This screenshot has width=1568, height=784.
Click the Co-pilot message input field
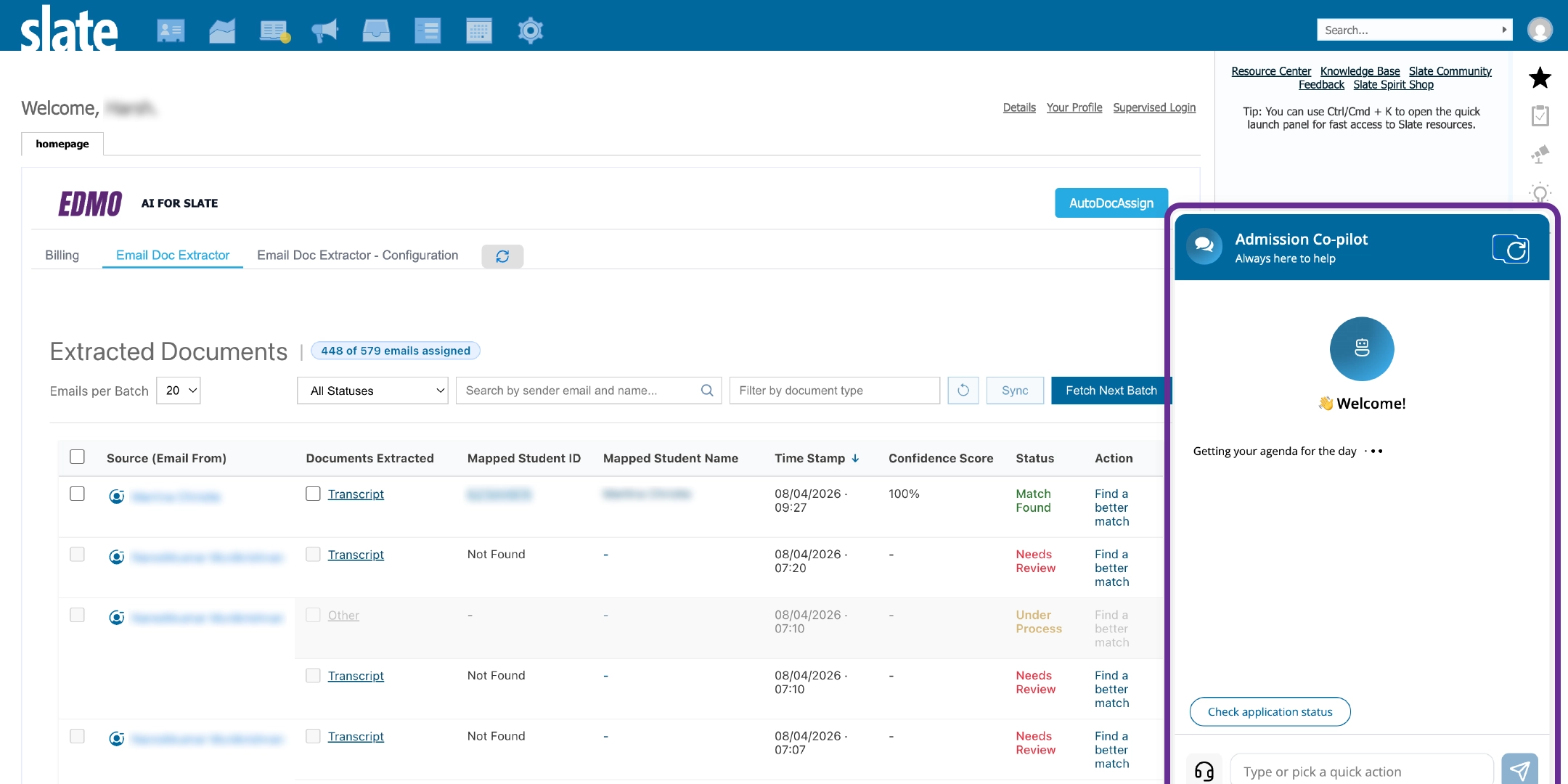point(1361,771)
